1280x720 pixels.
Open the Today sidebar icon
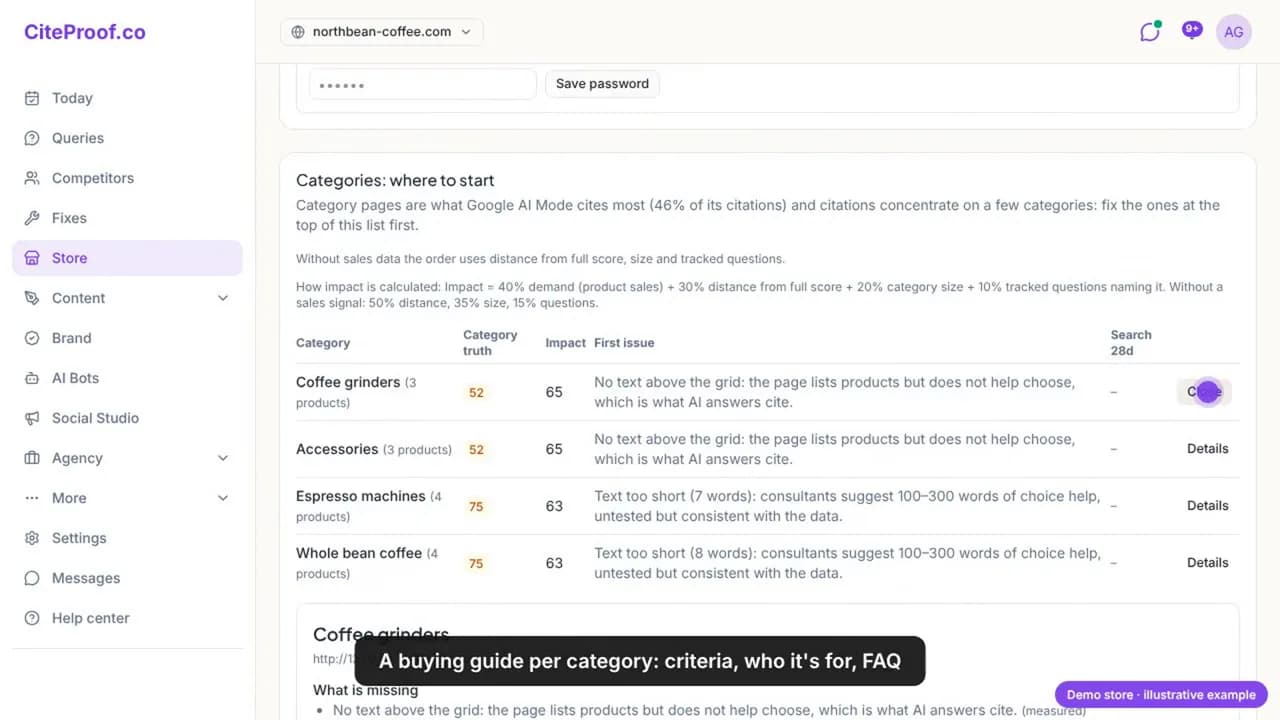pyautogui.click(x=32, y=98)
